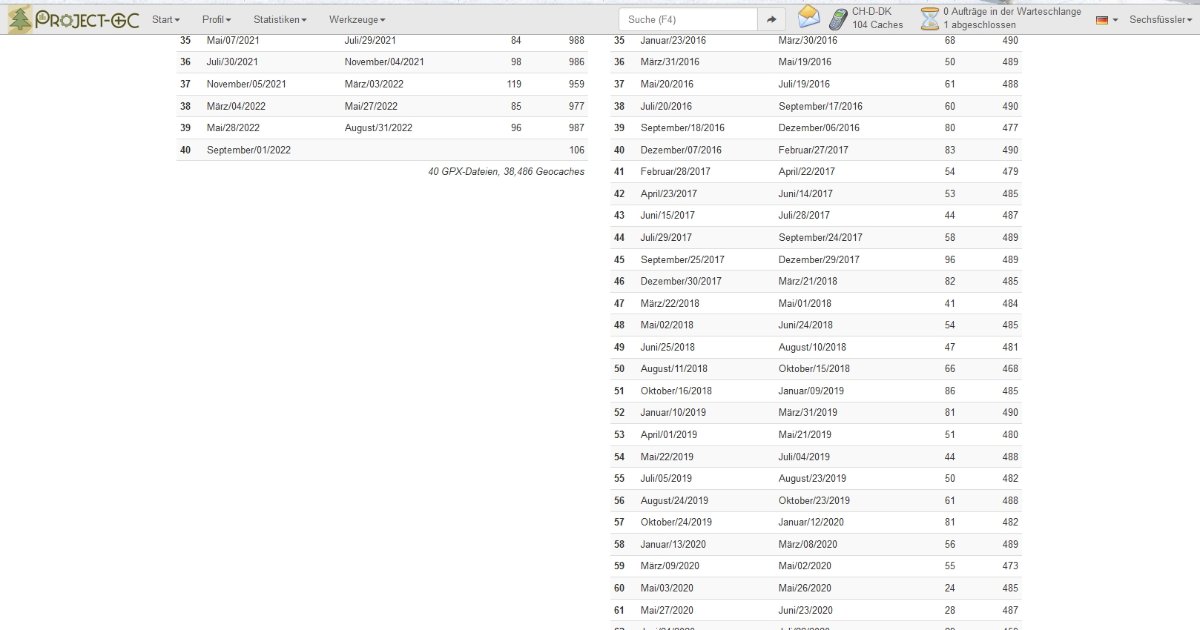
Task: Select the date März/31/2016
Action: (670, 62)
